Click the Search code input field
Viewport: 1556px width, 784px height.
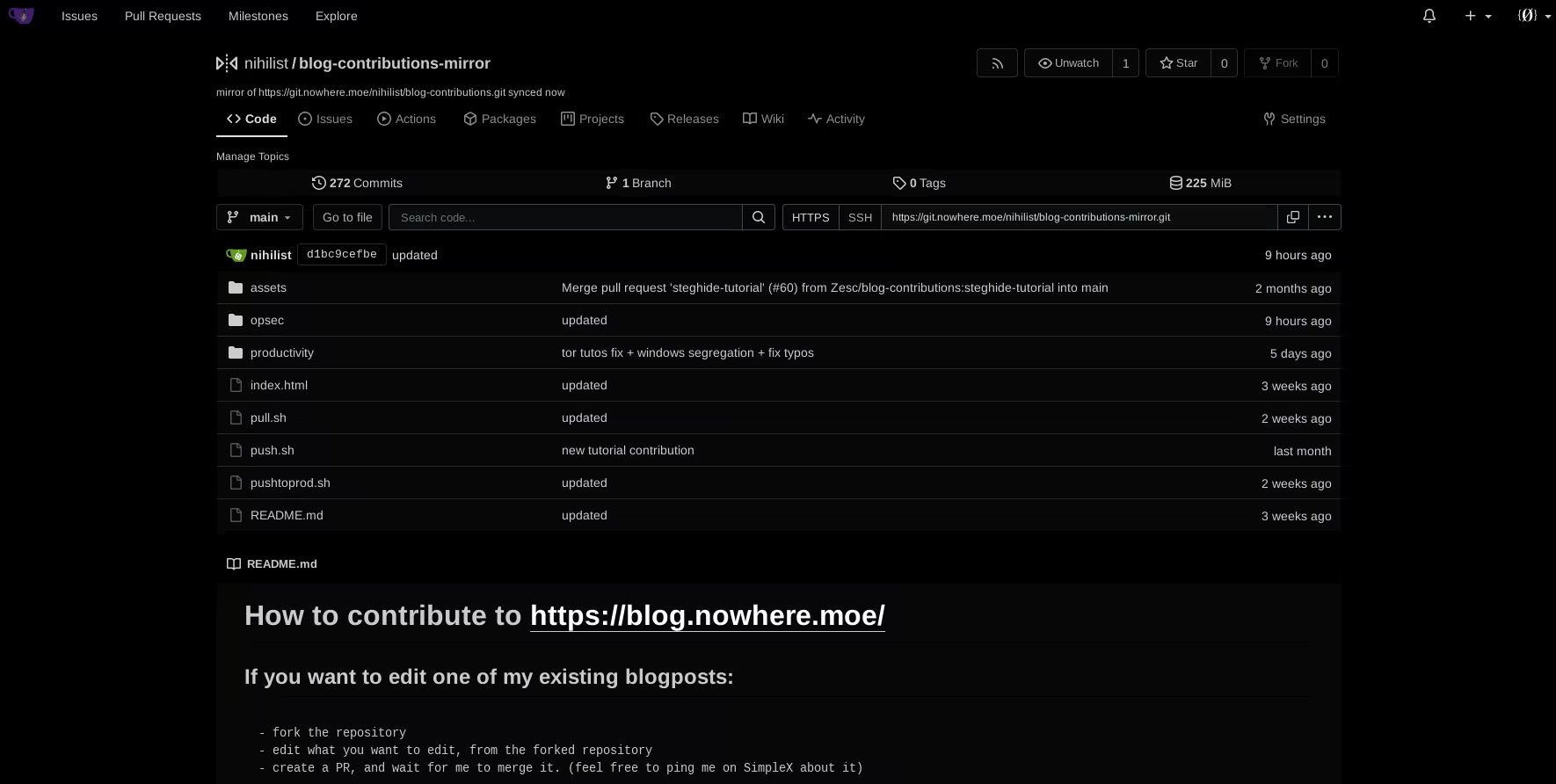(565, 217)
